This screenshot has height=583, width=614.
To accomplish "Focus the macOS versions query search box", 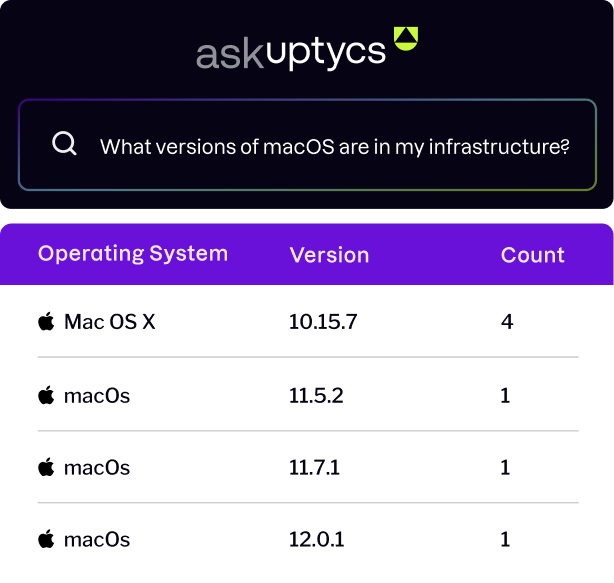I will point(307,145).
